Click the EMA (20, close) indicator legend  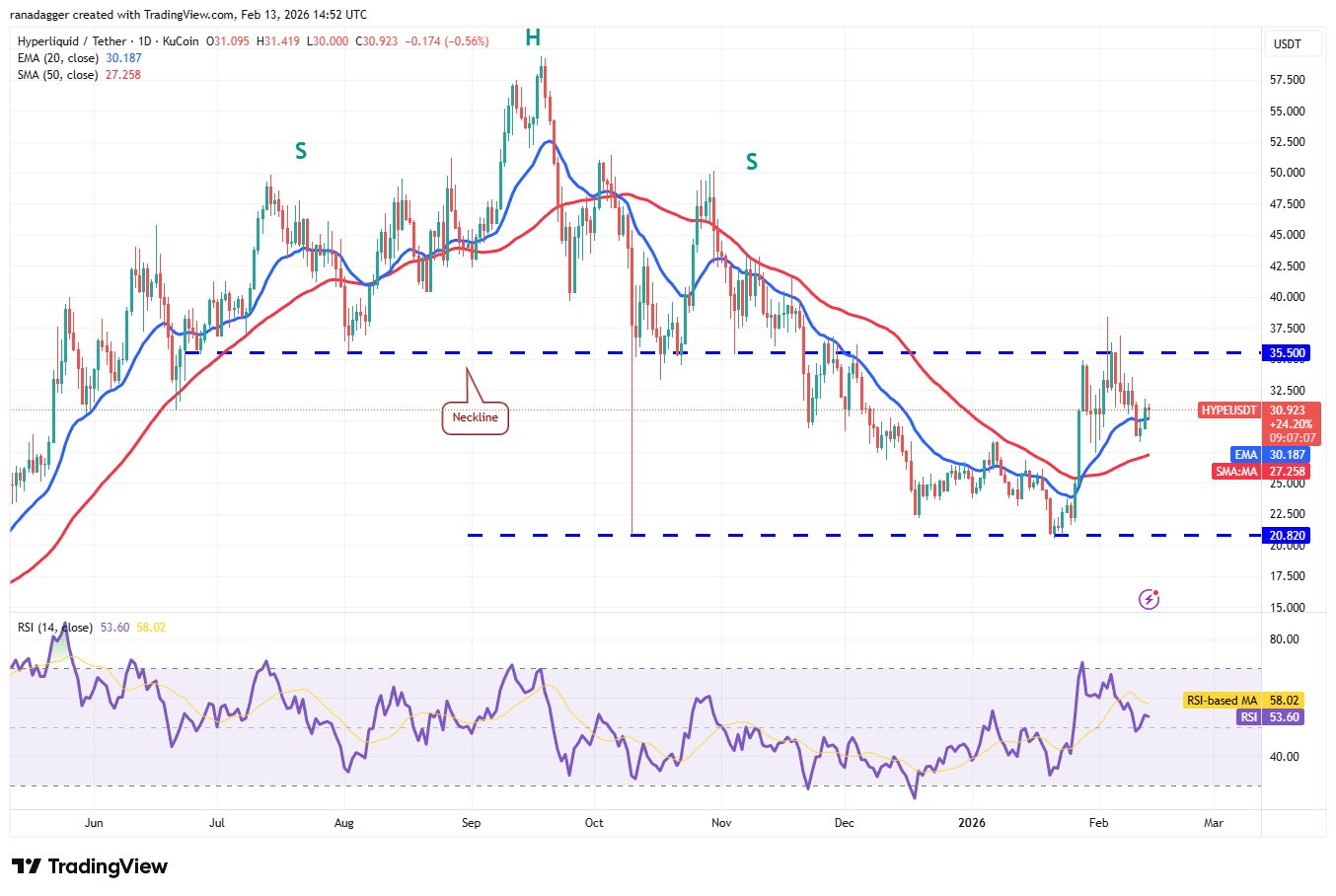(58, 58)
